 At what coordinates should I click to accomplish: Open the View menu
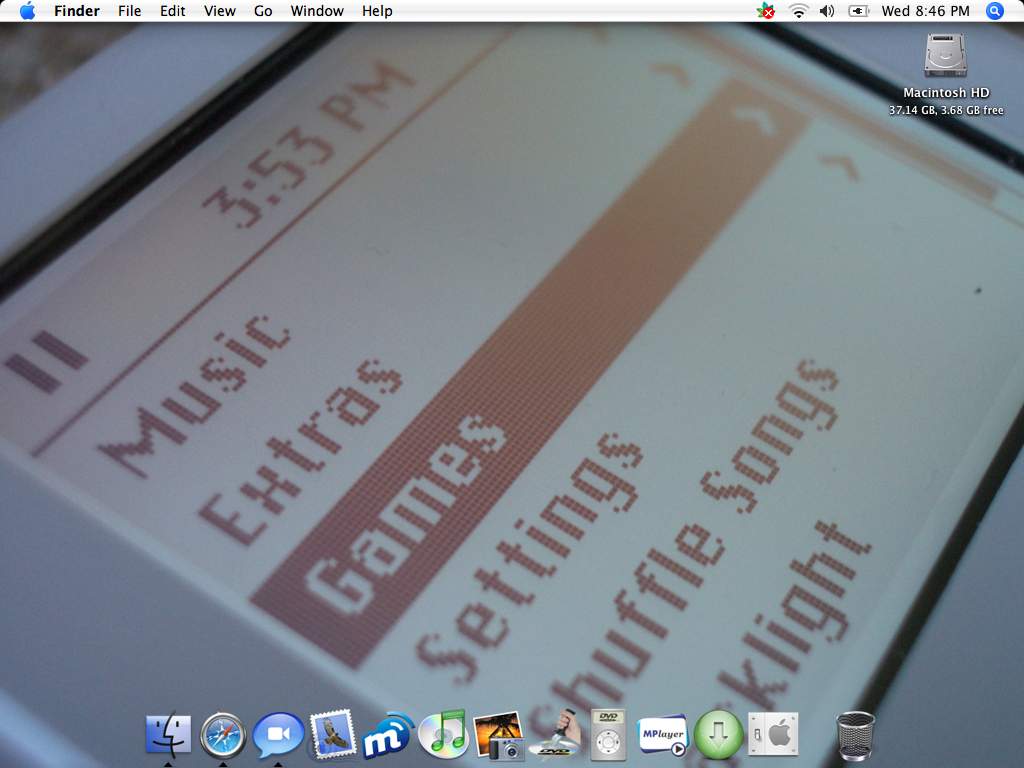click(219, 11)
